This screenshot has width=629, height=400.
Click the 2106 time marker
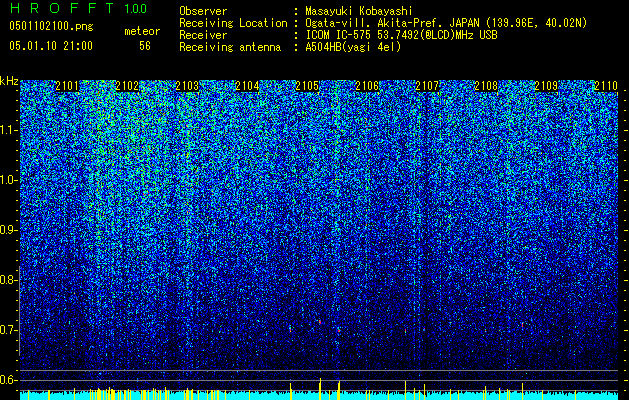367,86
